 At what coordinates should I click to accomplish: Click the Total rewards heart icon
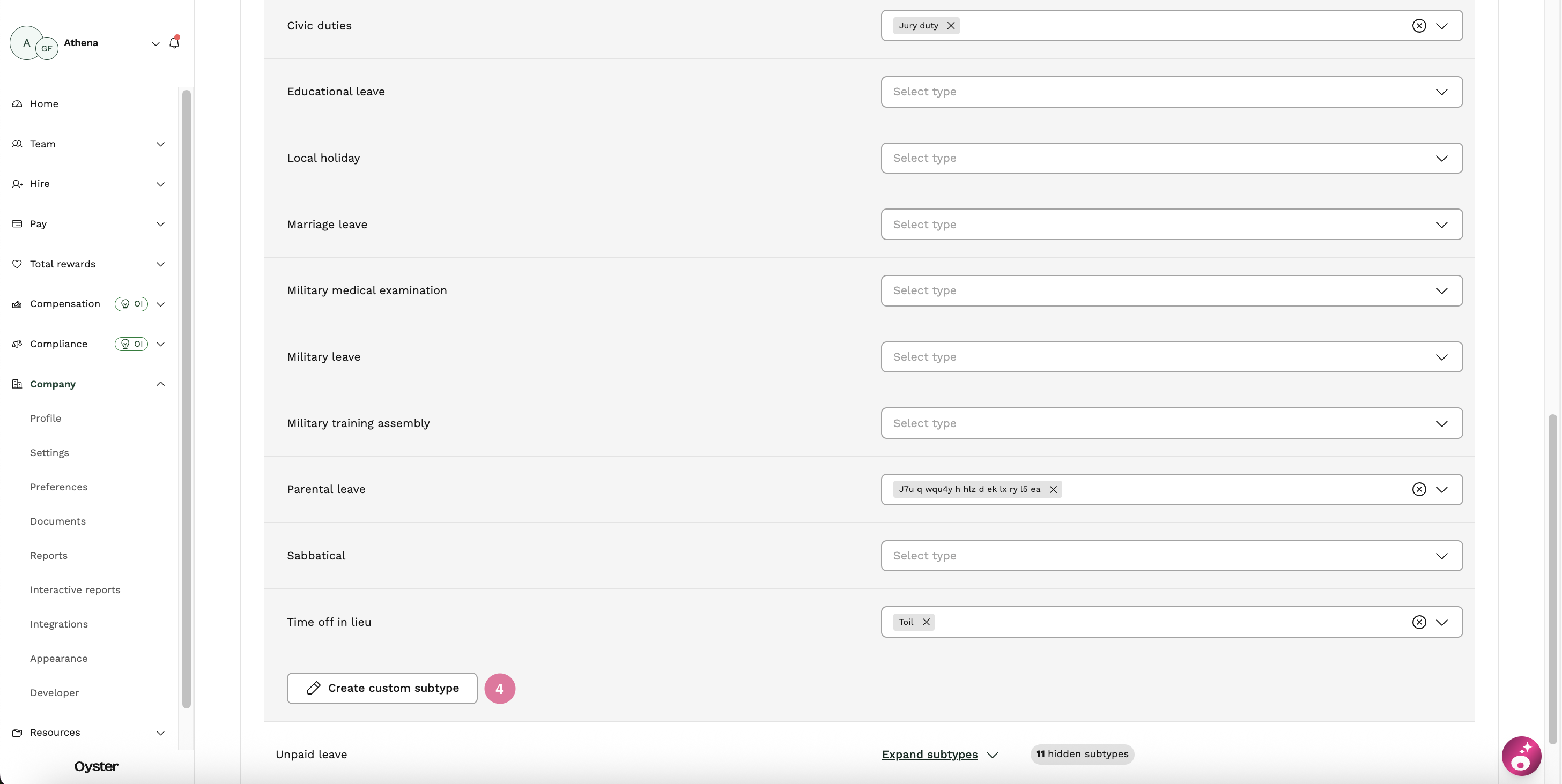pyautogui.click(x=17, y=264)
